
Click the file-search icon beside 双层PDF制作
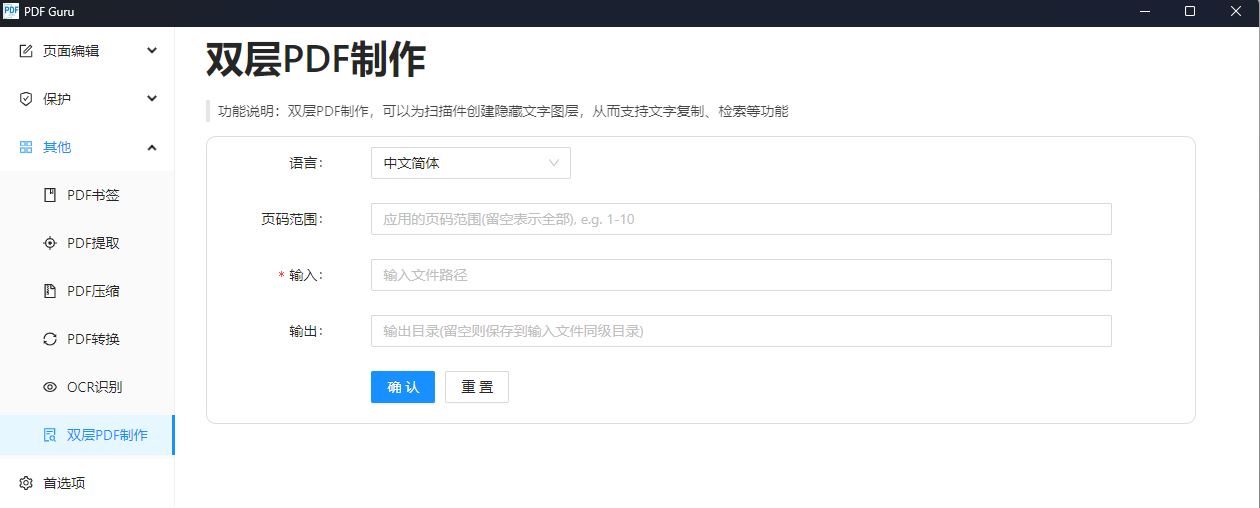(50, 435)
